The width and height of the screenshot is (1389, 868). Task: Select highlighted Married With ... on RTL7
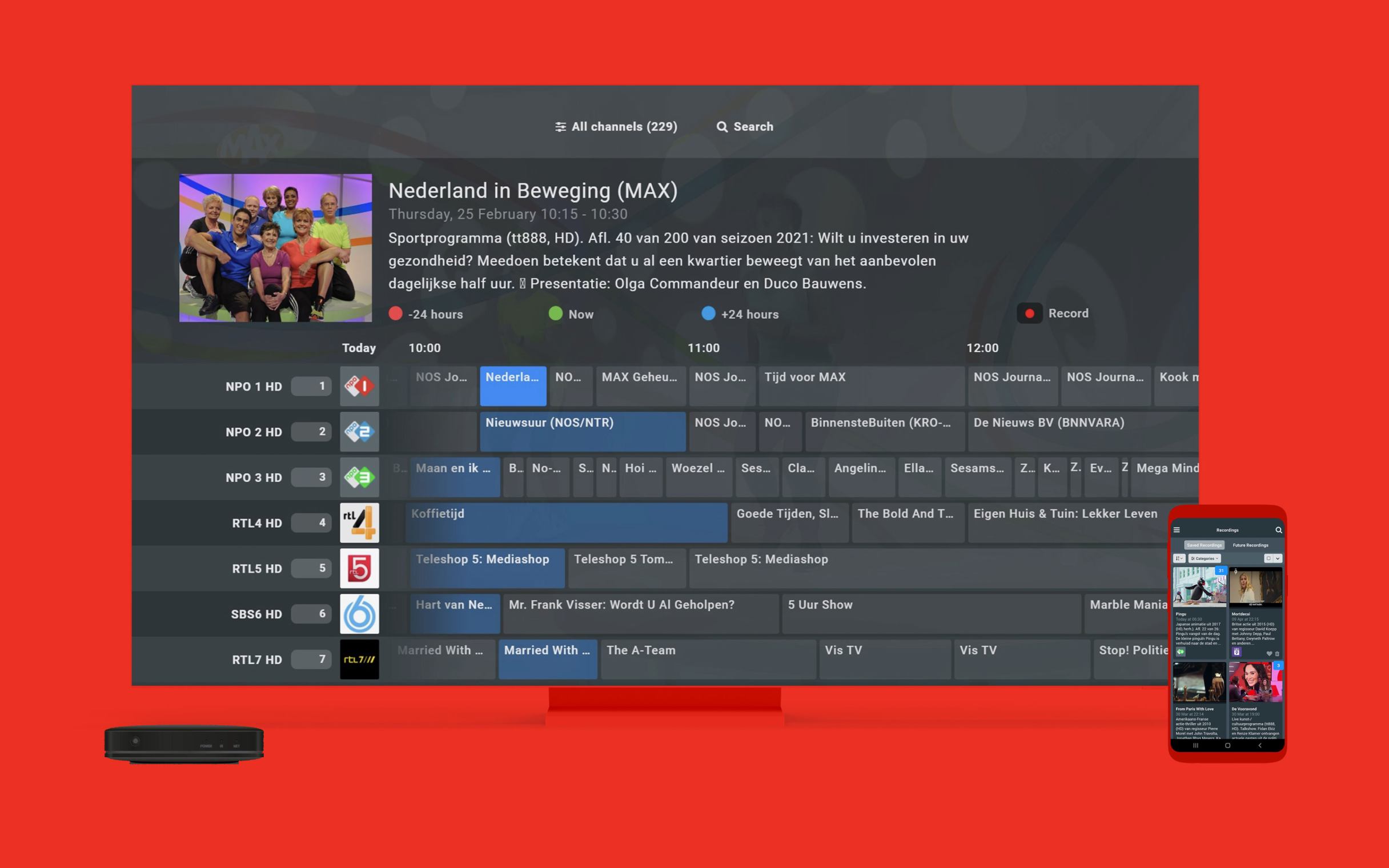(548, 659)
